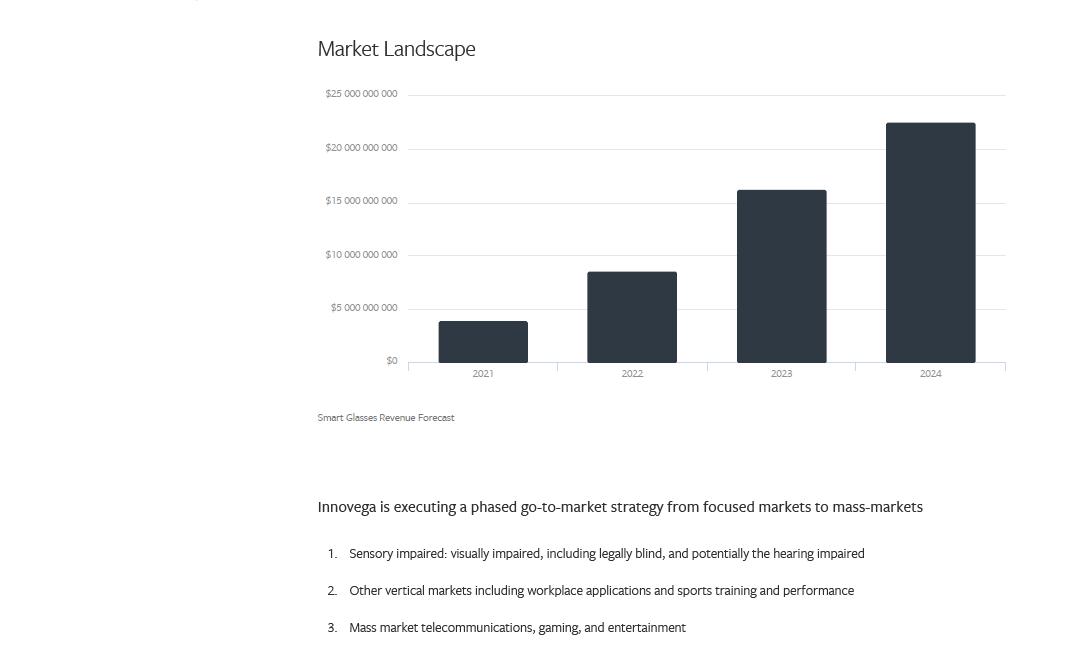Select the 2024 x-axis label

click(x=930, y=374)
